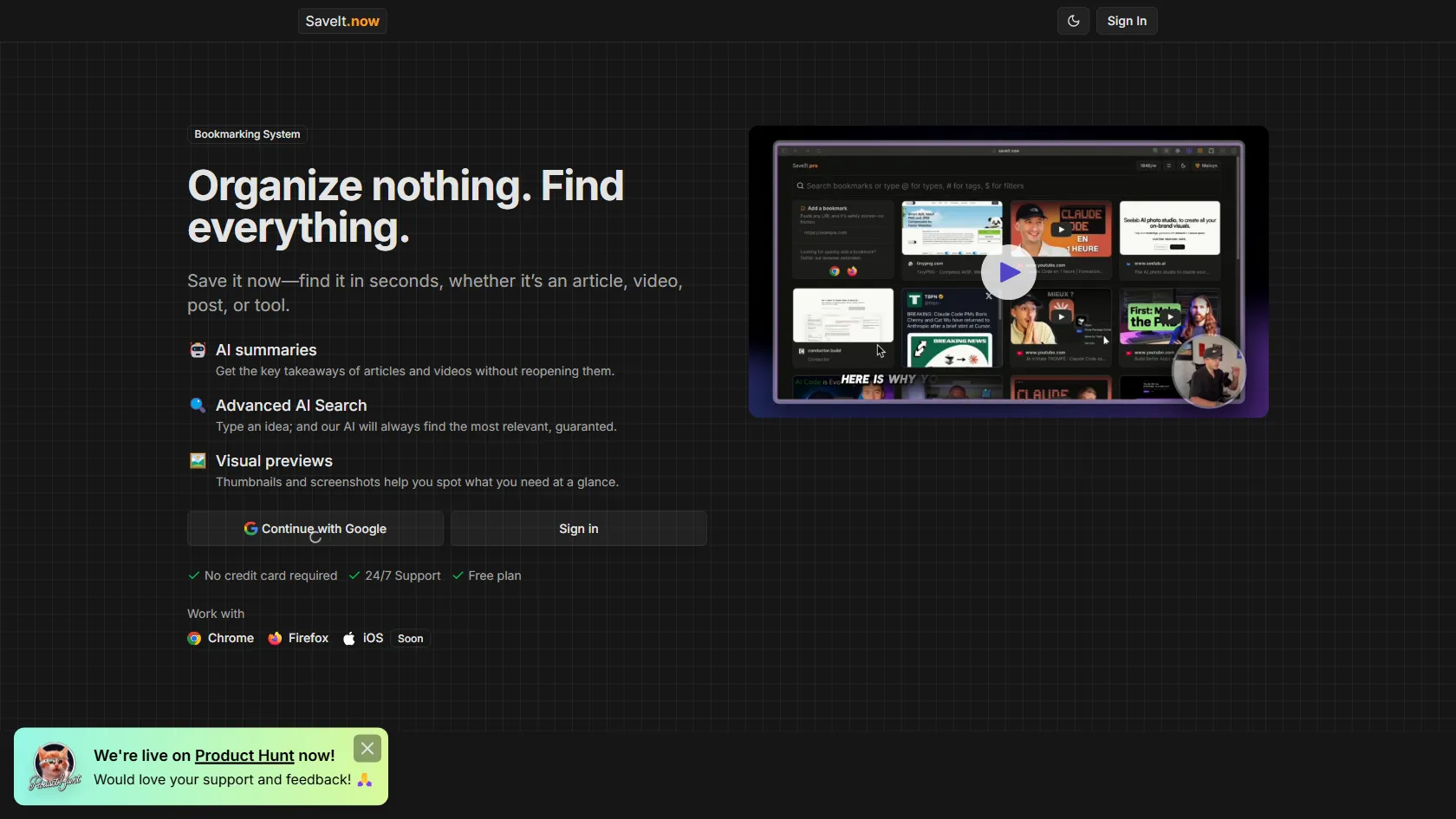Dismiss the Product Hunt announcement banner
Viewport: 1456px width, 819px height.
tap(367, 748)
